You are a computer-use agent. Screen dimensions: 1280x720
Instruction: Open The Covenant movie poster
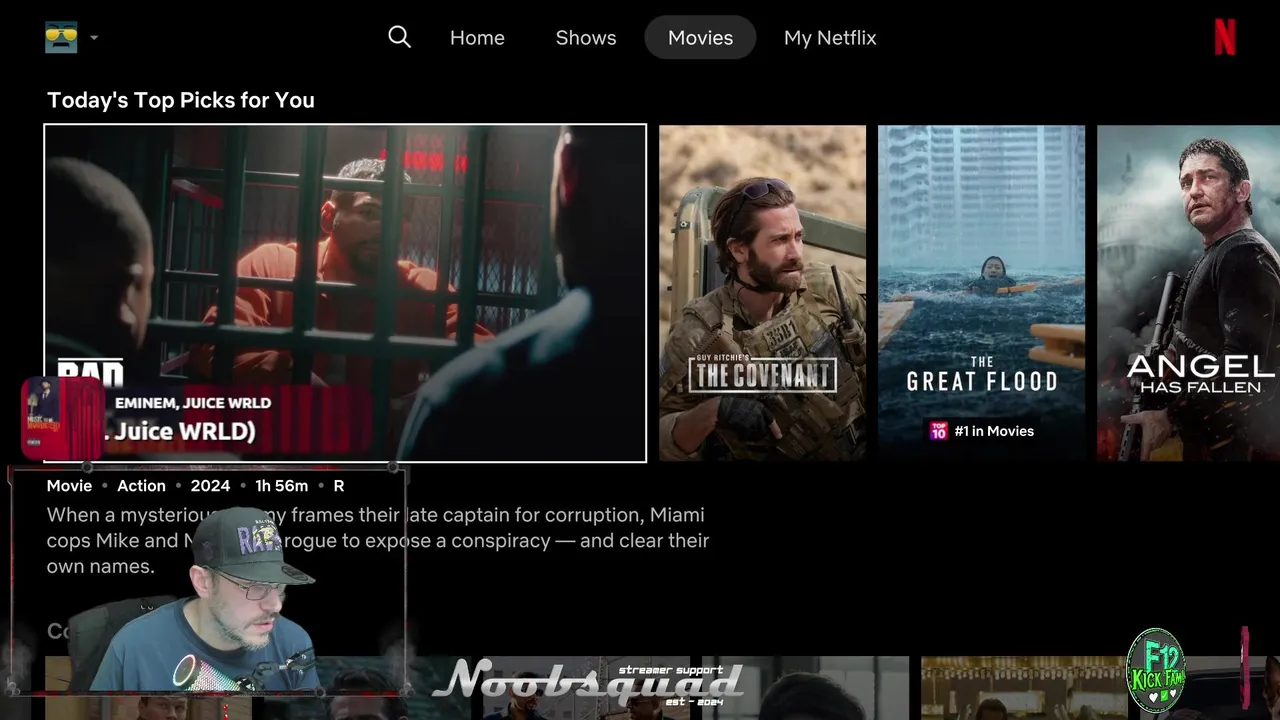coord(762,293)
